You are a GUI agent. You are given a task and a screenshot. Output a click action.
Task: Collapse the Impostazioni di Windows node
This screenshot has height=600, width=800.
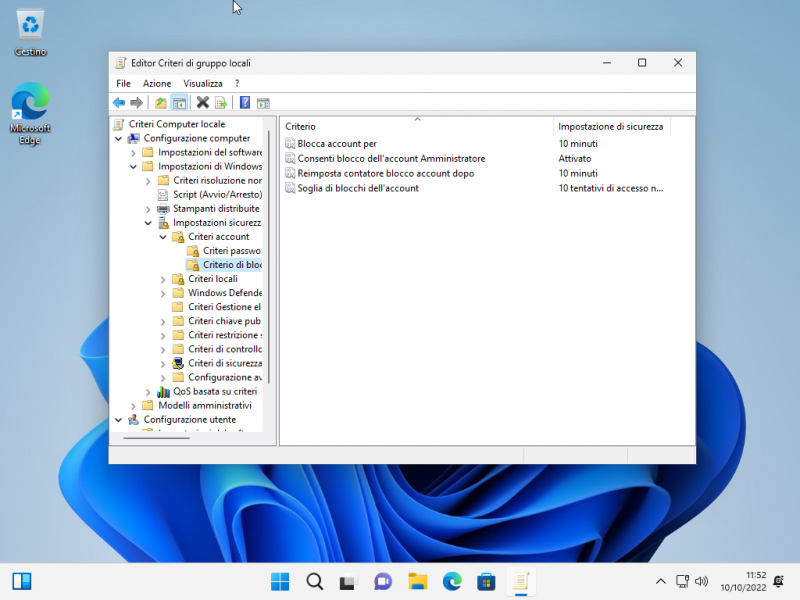tap(133, 166)
